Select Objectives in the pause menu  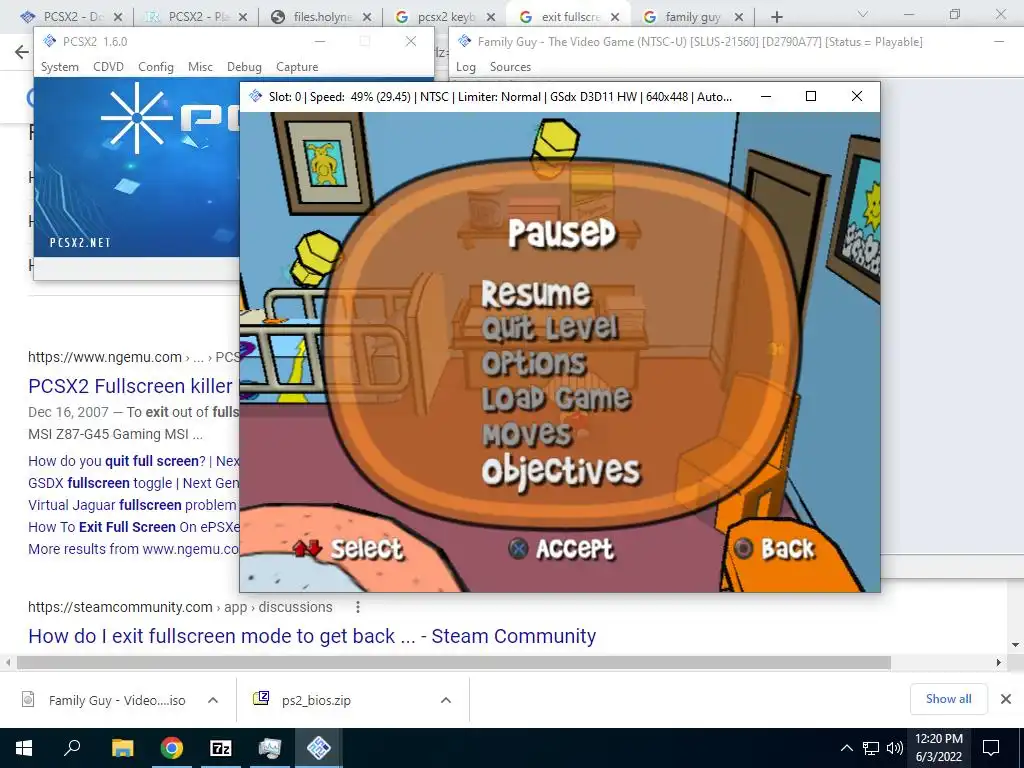561,472
